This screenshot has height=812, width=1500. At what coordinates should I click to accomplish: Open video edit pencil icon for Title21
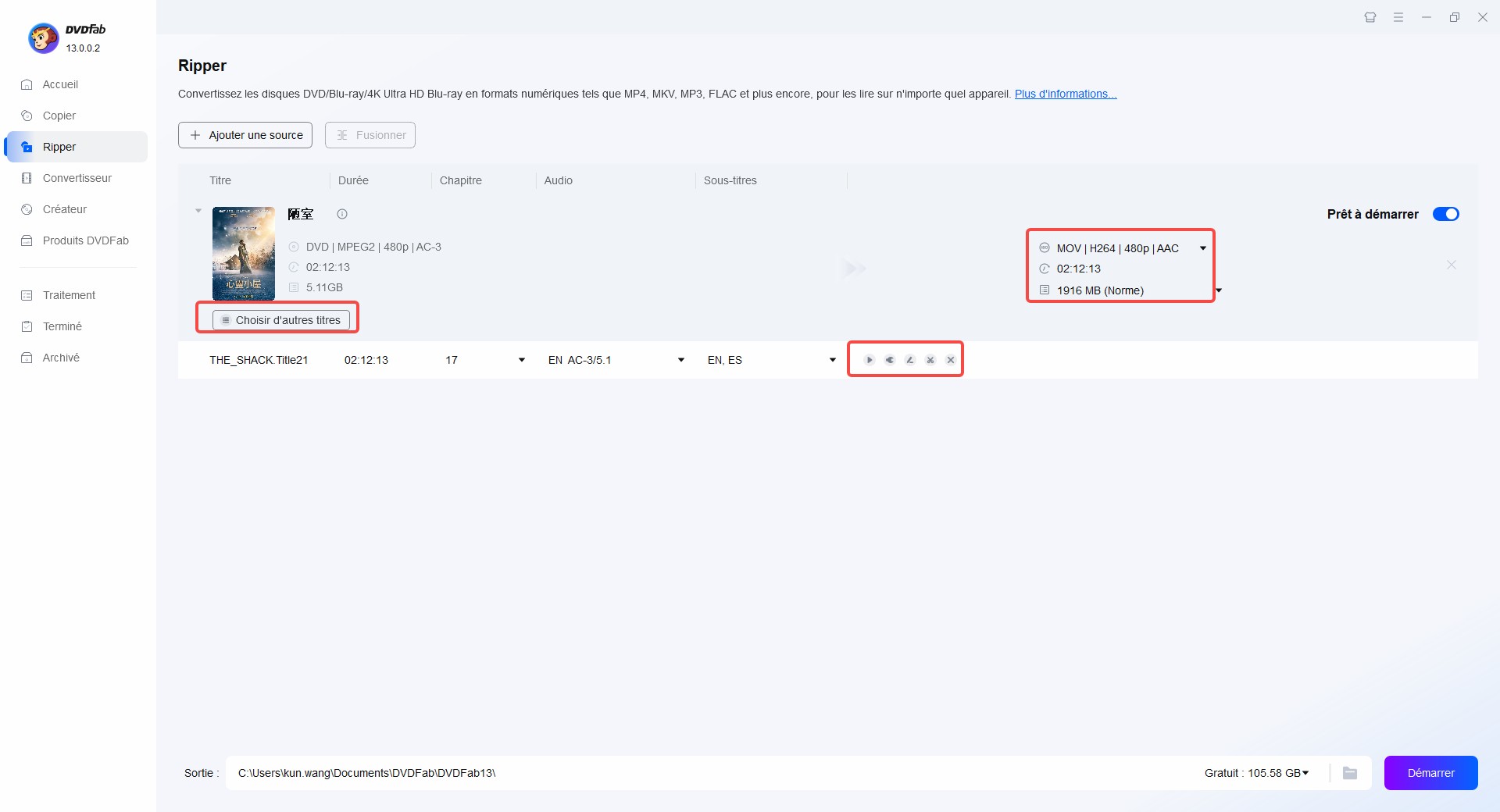point(910,360)
